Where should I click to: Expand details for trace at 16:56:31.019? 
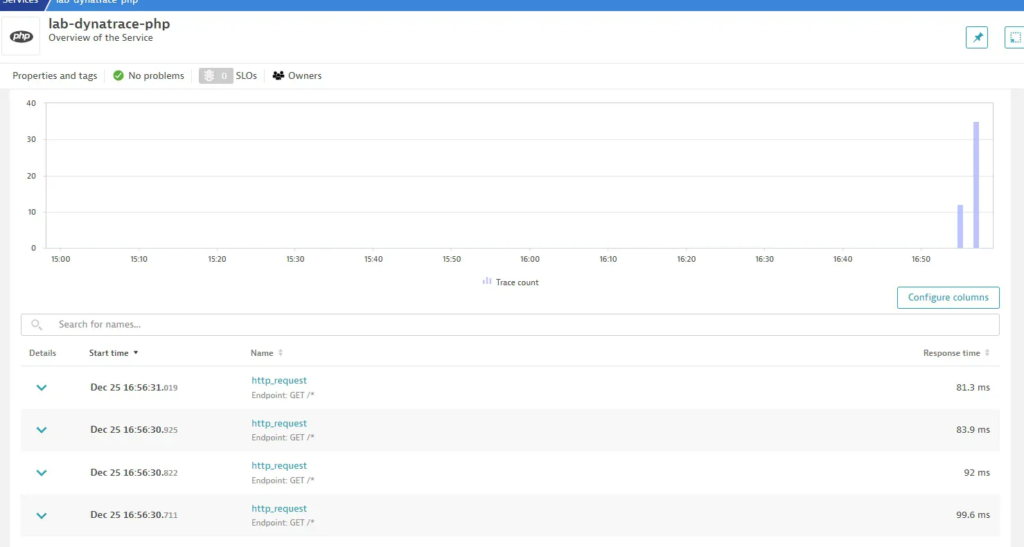tap(41, 388)
